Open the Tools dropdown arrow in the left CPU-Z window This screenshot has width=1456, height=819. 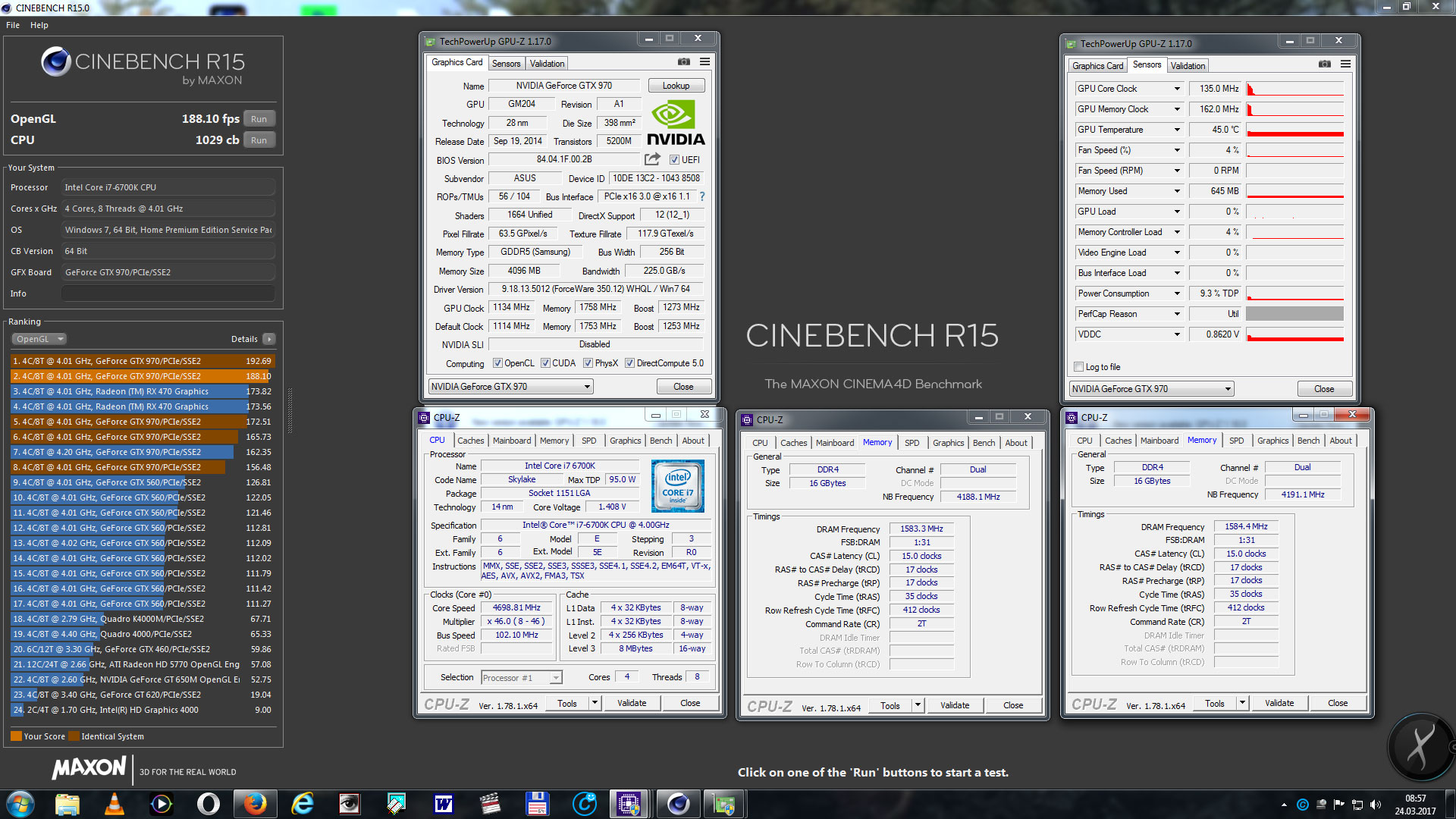(x=595, y=703)
